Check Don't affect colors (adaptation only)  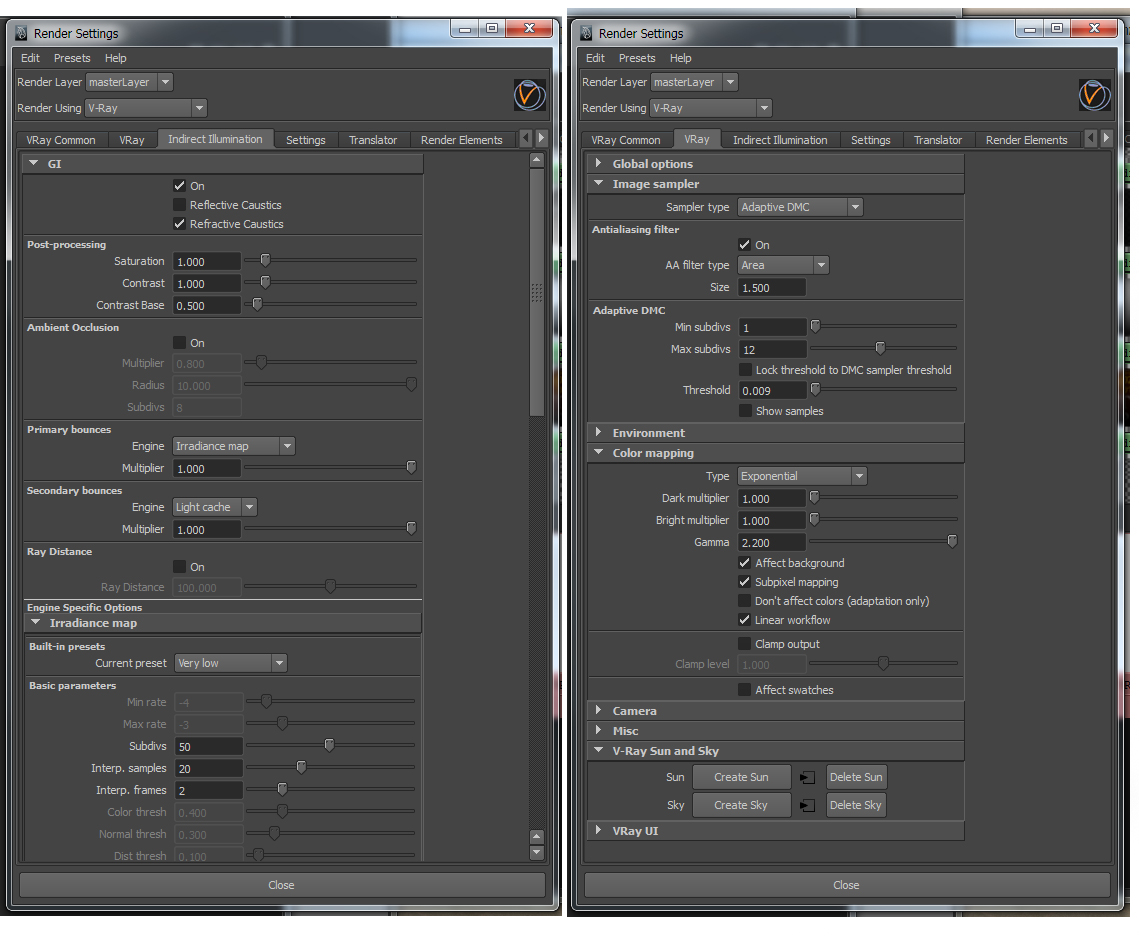(x=745, y=601)
